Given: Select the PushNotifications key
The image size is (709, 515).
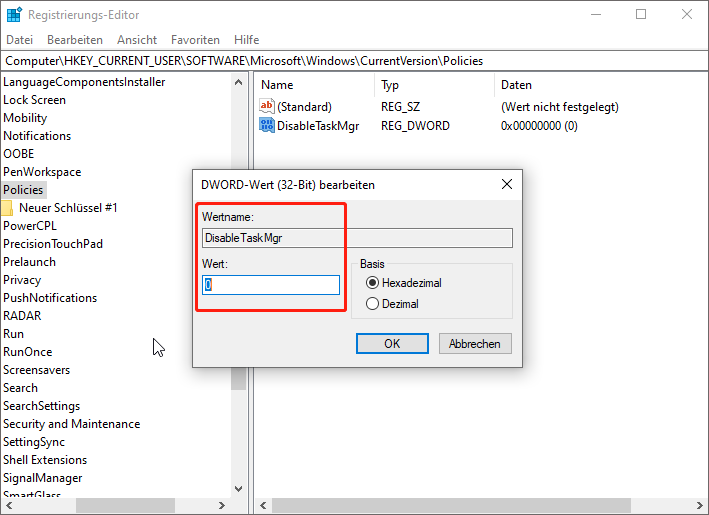Looking at the screenshot, I should (50, 298).
